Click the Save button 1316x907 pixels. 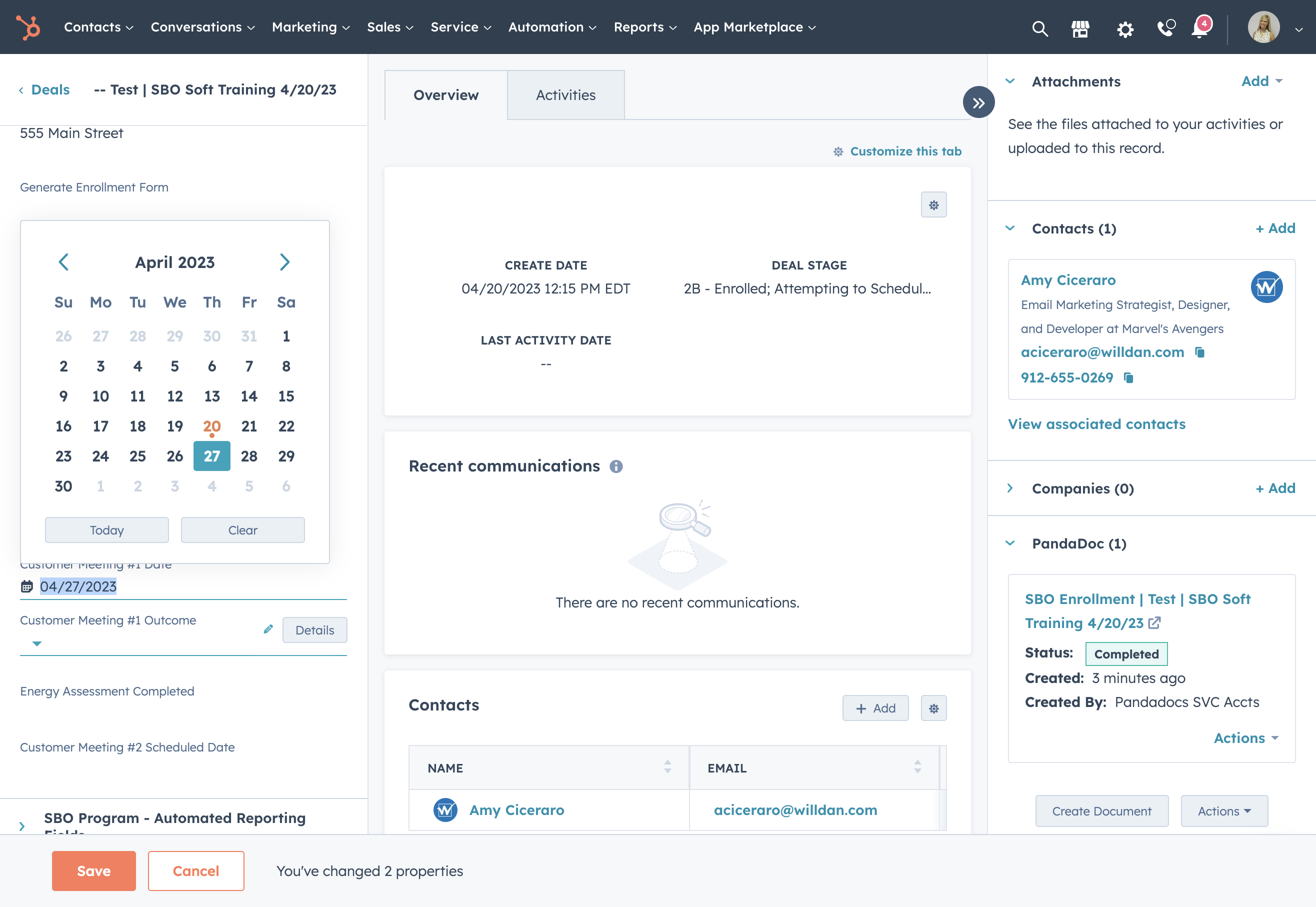tap(94, 871)
